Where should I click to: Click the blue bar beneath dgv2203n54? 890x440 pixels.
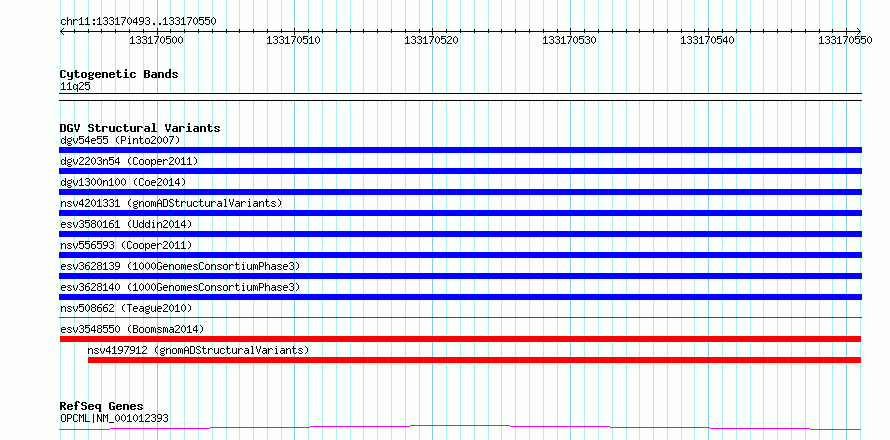[x=460, y=171]
